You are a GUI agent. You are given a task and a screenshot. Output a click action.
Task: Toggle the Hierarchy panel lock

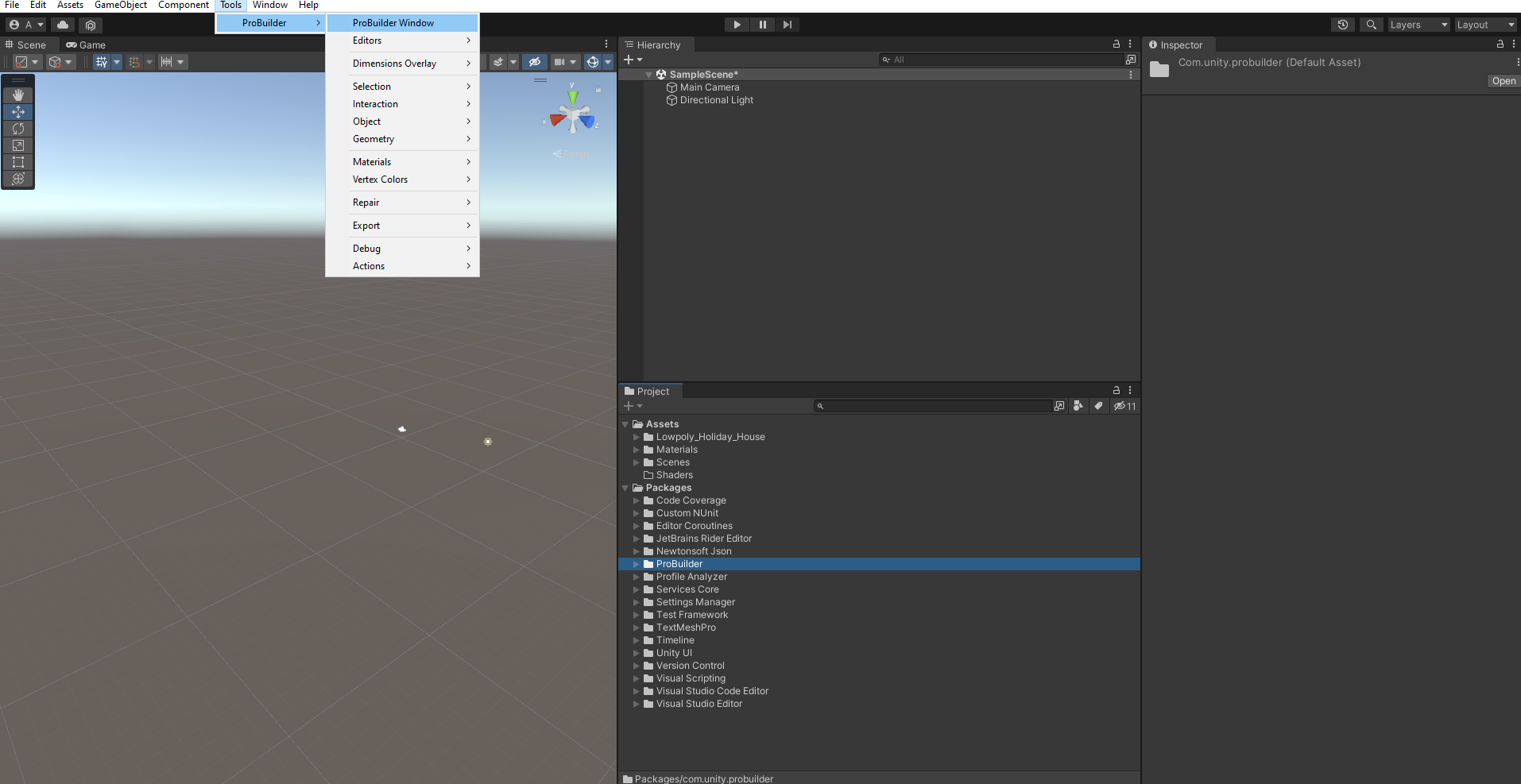[1116, 44]
